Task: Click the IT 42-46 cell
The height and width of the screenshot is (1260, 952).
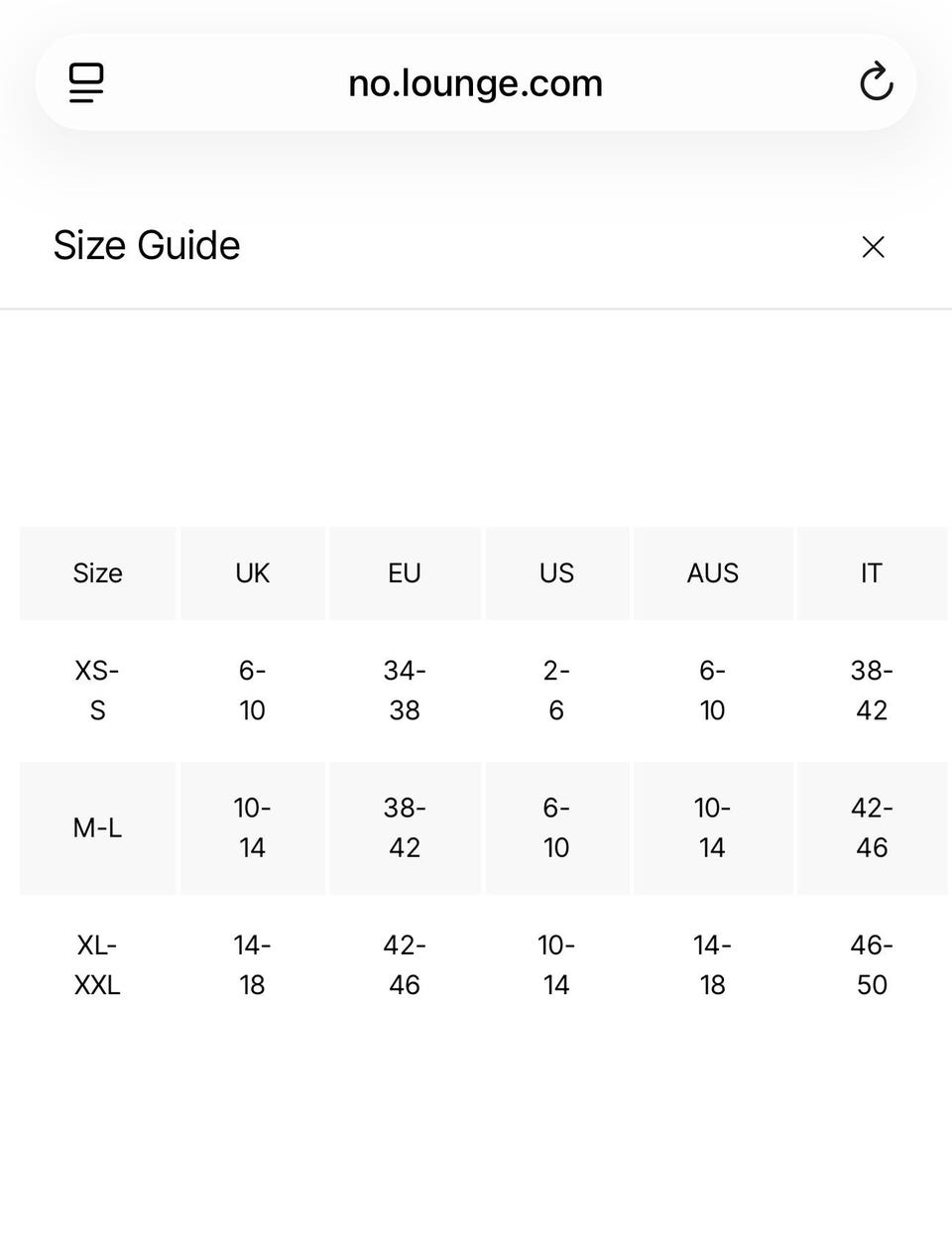Action: click(872, 828)
